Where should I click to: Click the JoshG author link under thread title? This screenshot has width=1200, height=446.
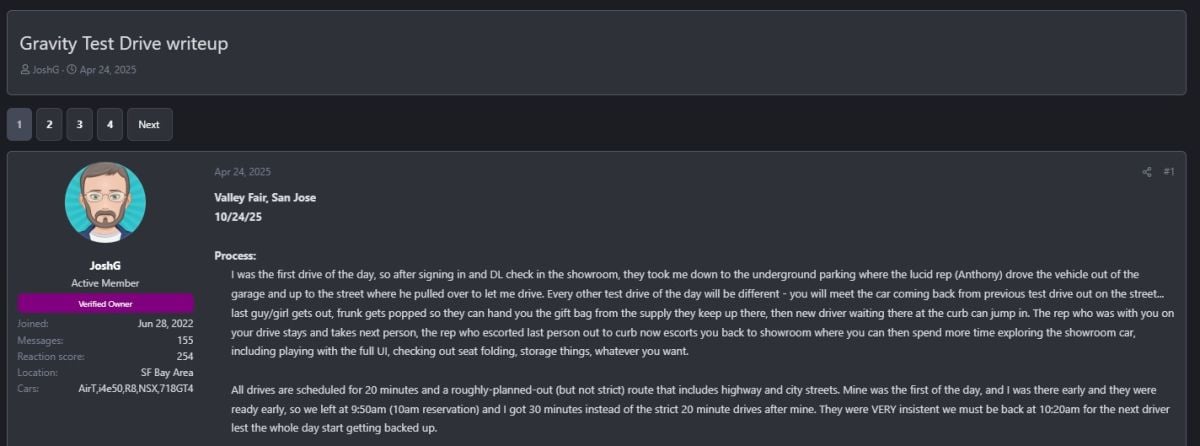tap(45, 70)
